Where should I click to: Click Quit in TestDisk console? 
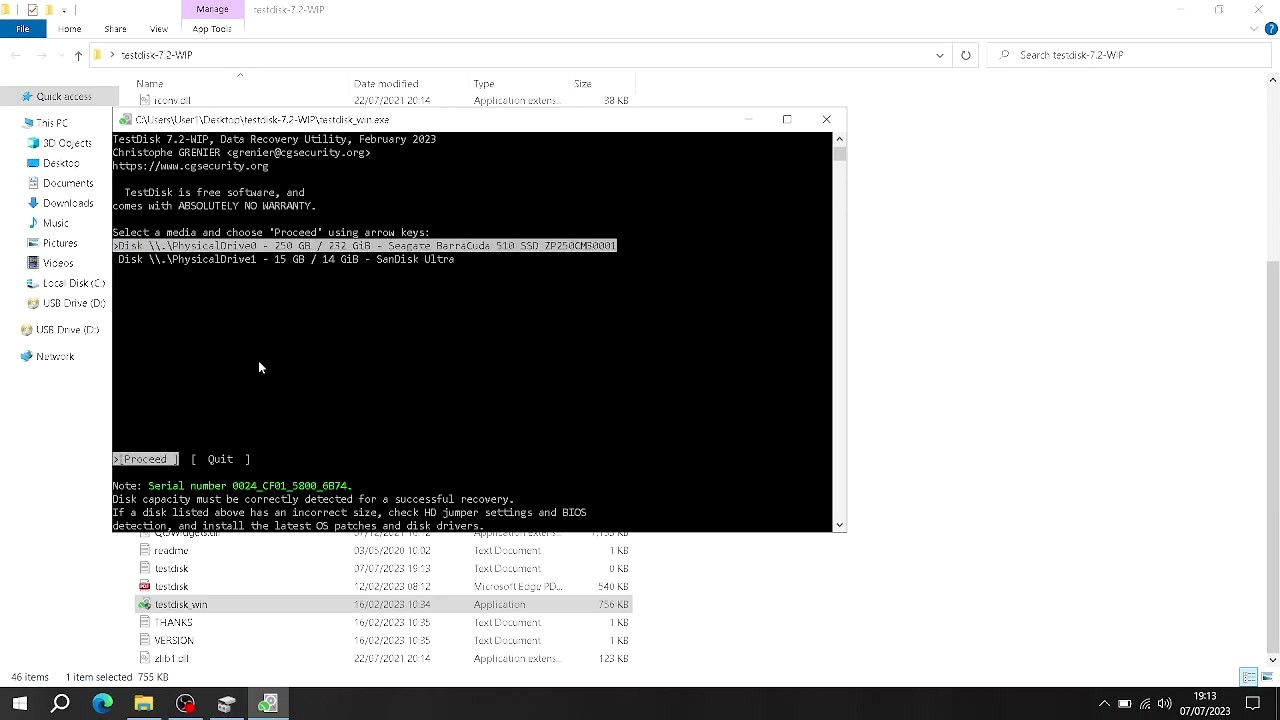(220, 459)
